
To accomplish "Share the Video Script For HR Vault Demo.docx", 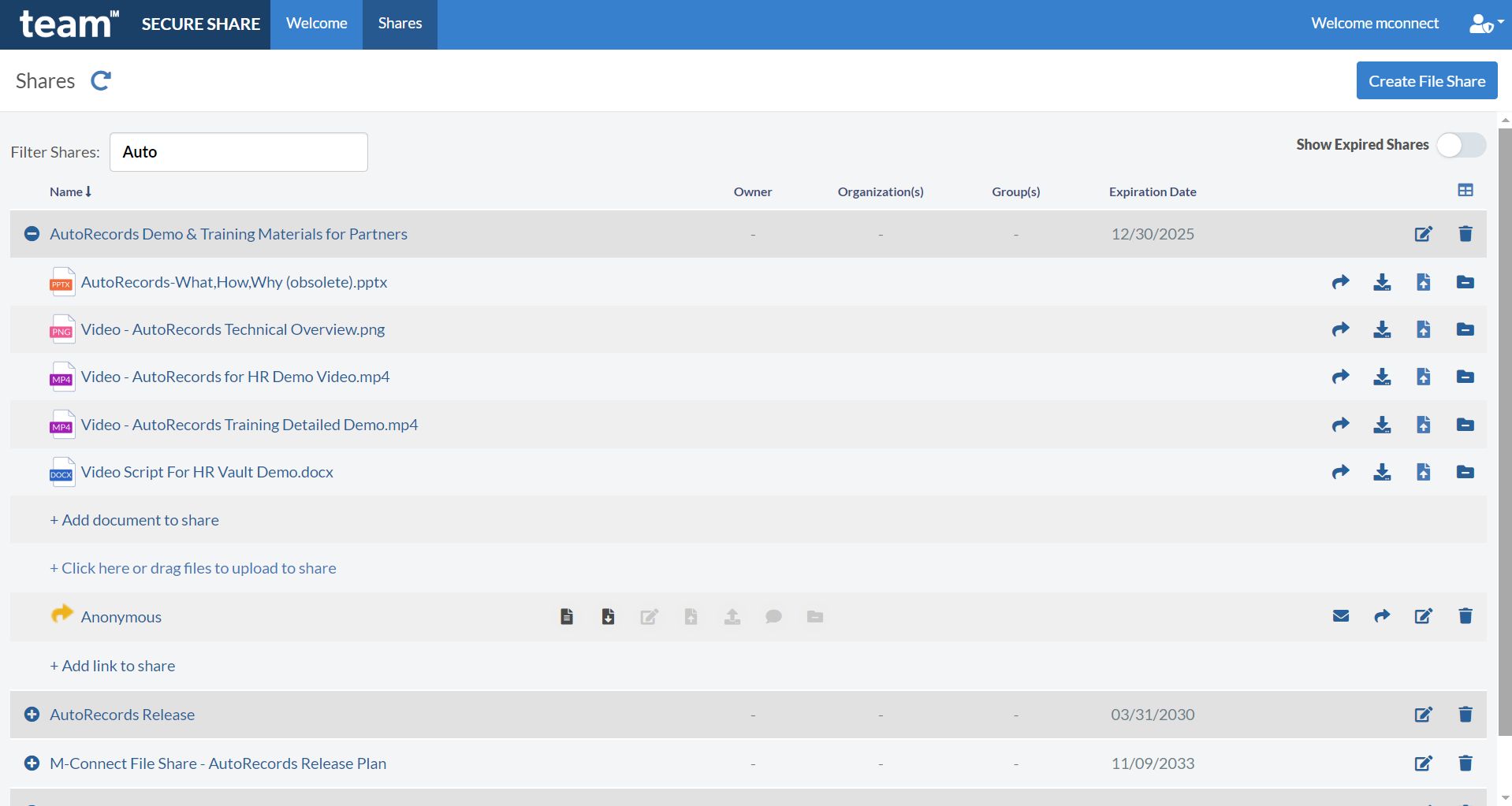I will 1340,472.
